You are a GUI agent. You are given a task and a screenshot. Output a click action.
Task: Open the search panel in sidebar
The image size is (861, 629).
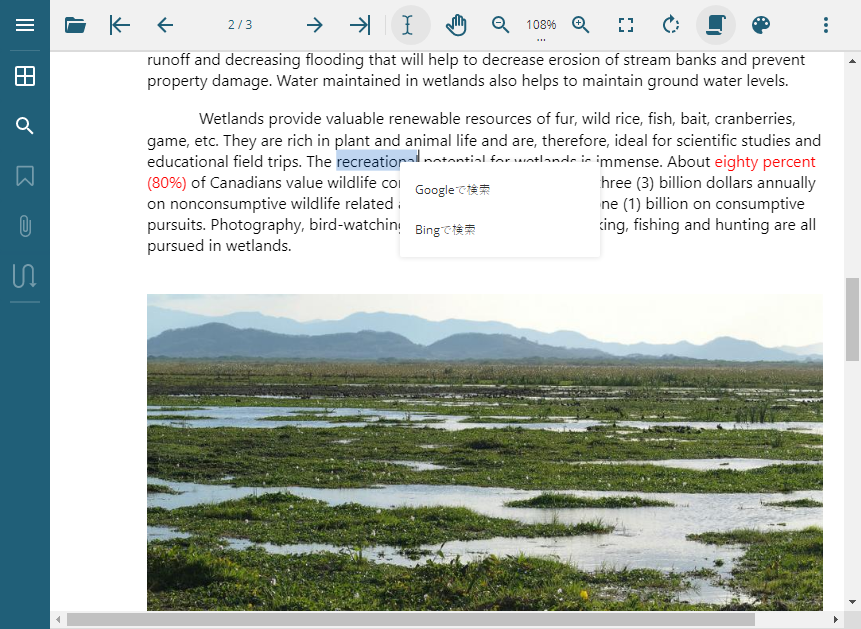pyautogui.click(x=25, y=126)
